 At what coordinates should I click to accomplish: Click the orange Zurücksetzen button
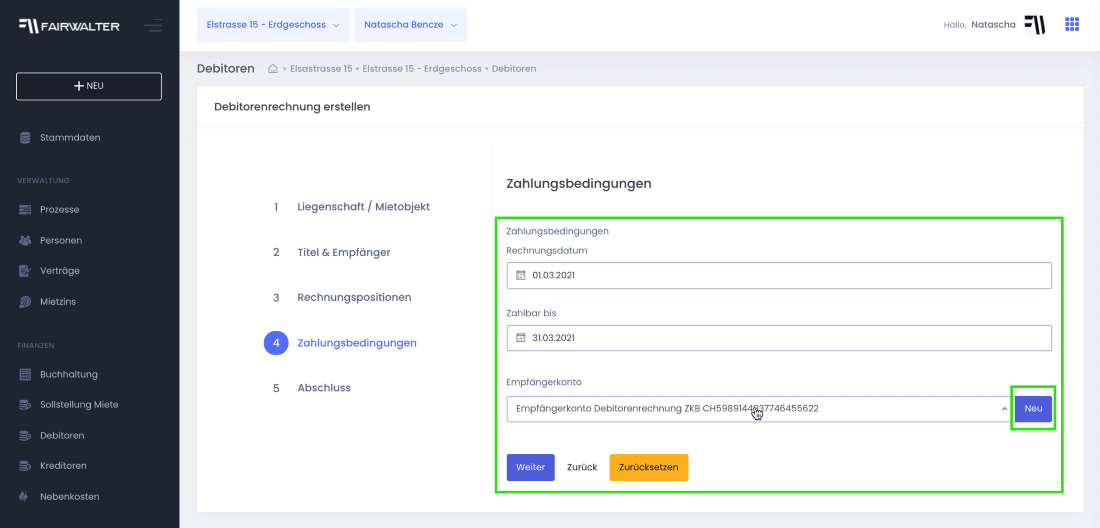tap(648, 468)
